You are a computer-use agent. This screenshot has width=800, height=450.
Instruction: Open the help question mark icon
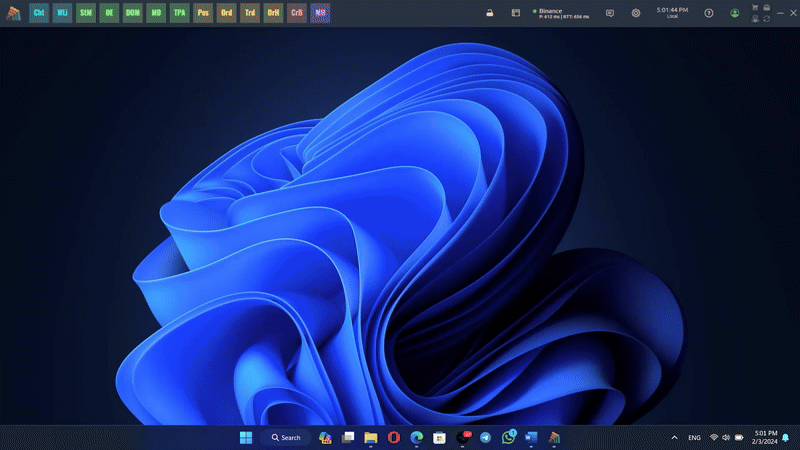[x=709, y=13]
